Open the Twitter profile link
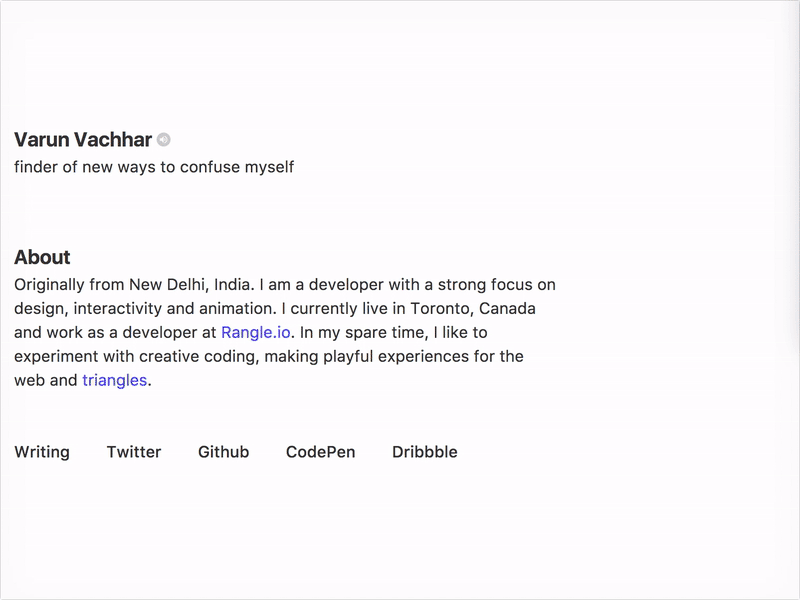Screen dimensions: 800x600 134,452
